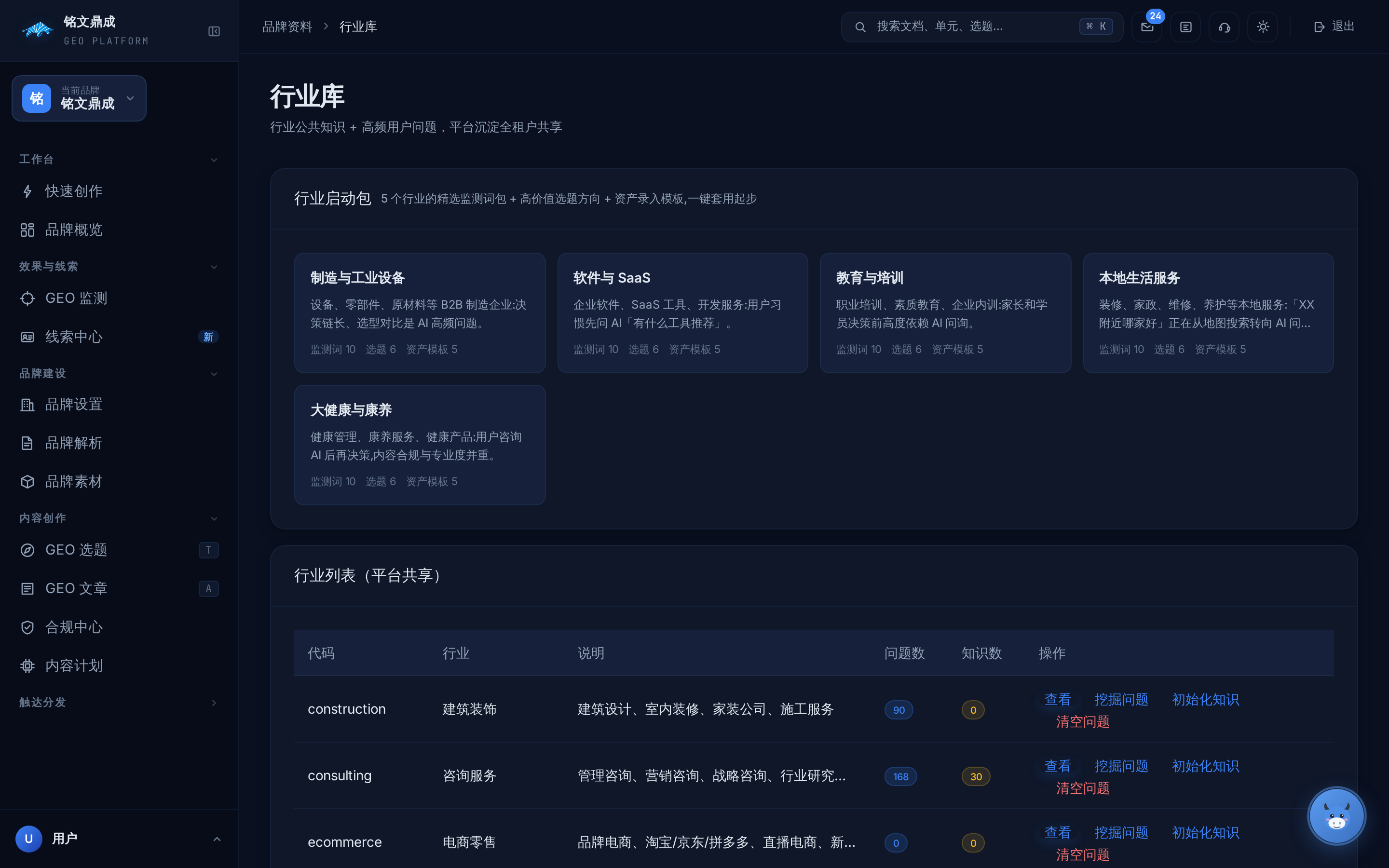Click the GEO 文章 document icon

coord(27,588)
